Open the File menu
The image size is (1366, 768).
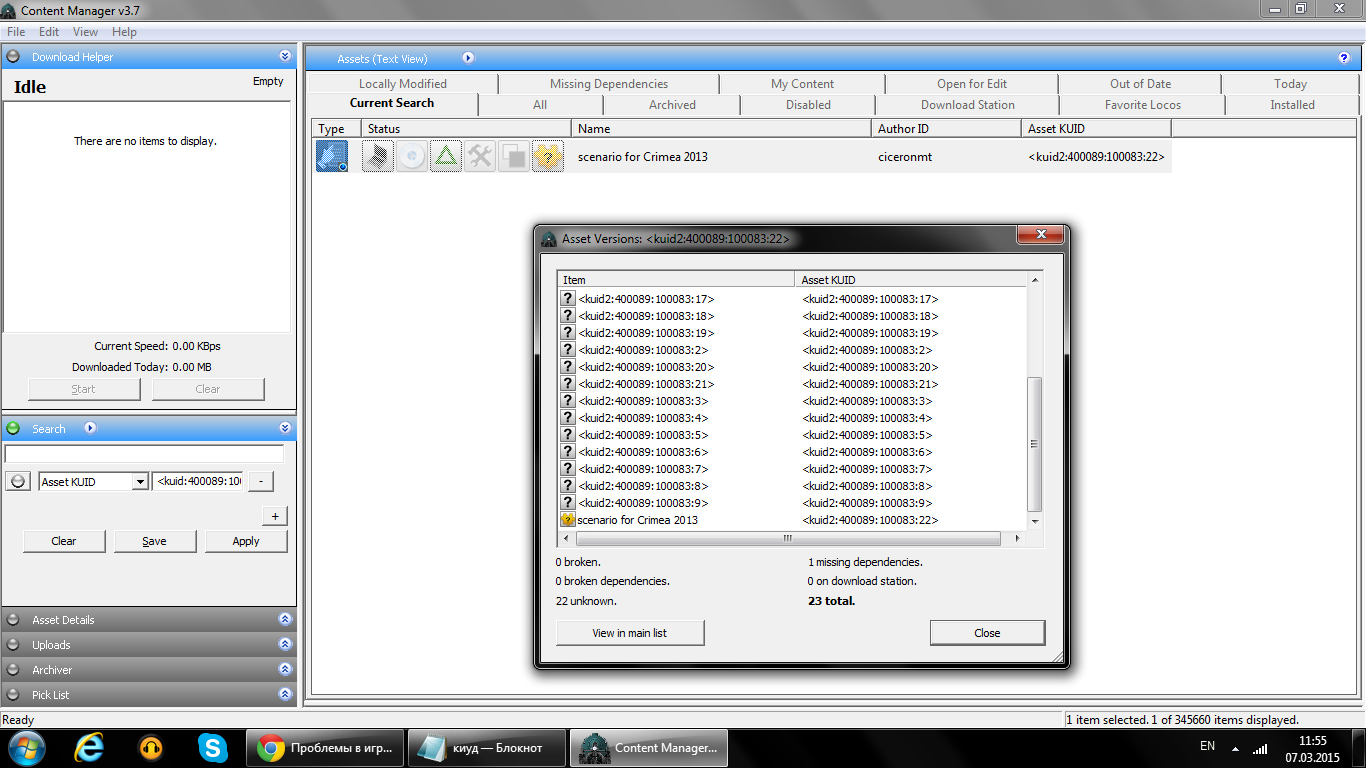[x=16, y=32]
